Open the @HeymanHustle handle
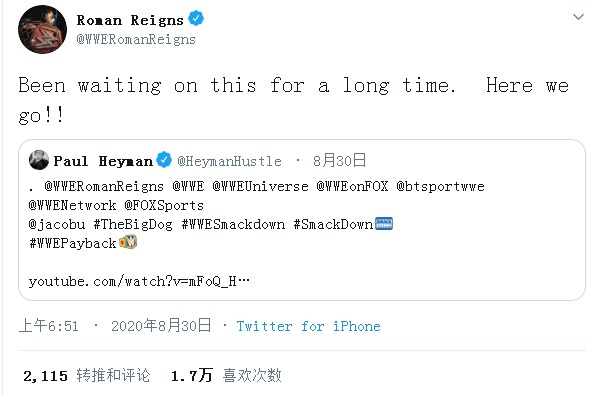Image resolution: width=594 pixels, height=395 pixels. (230, 161)
